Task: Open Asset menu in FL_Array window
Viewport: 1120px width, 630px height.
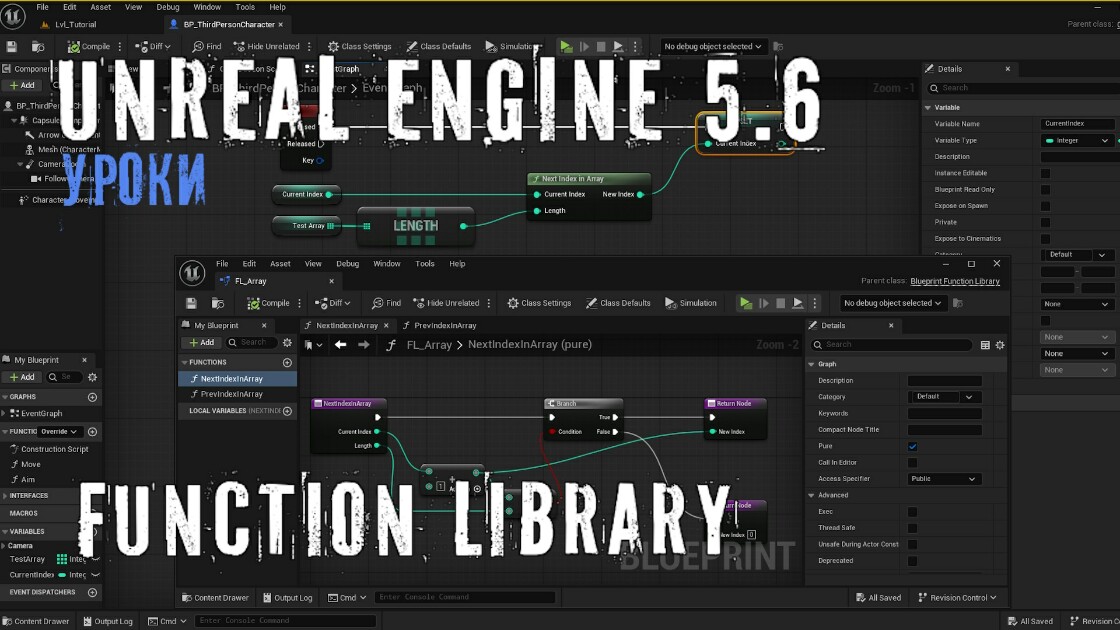Action: (280, 264)
